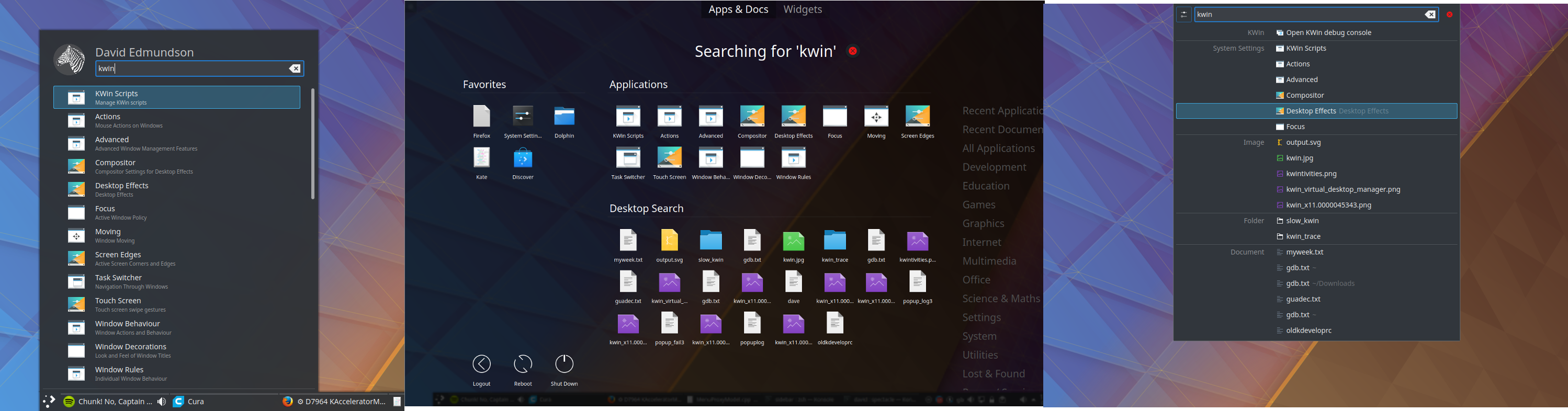Open gdb.txt ~/Downloads result in KRunner

pyautogui.click(x=1317, y=283)
